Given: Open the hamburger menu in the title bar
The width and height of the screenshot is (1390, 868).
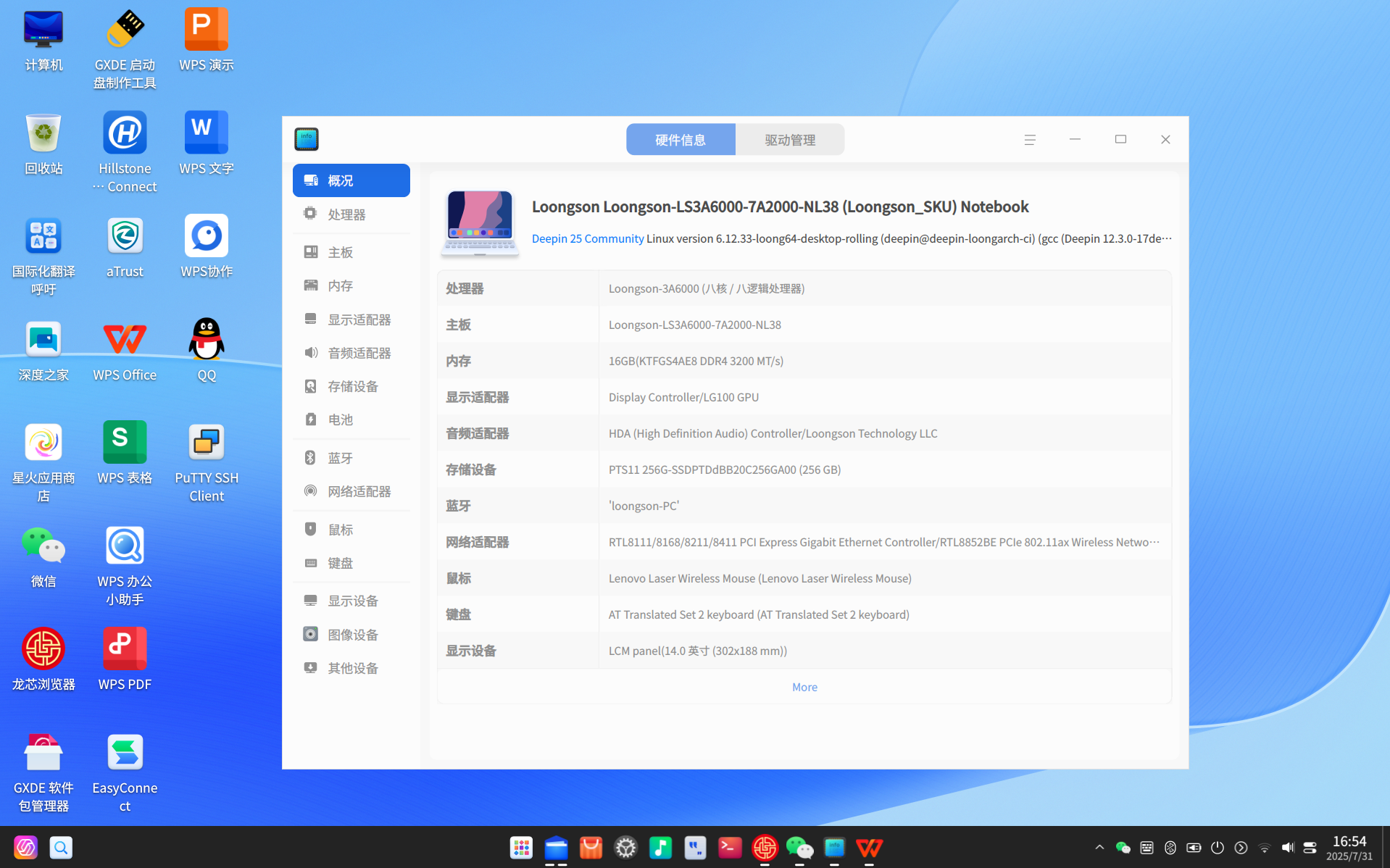Looking at the screenshot, I should point(1030,140).
